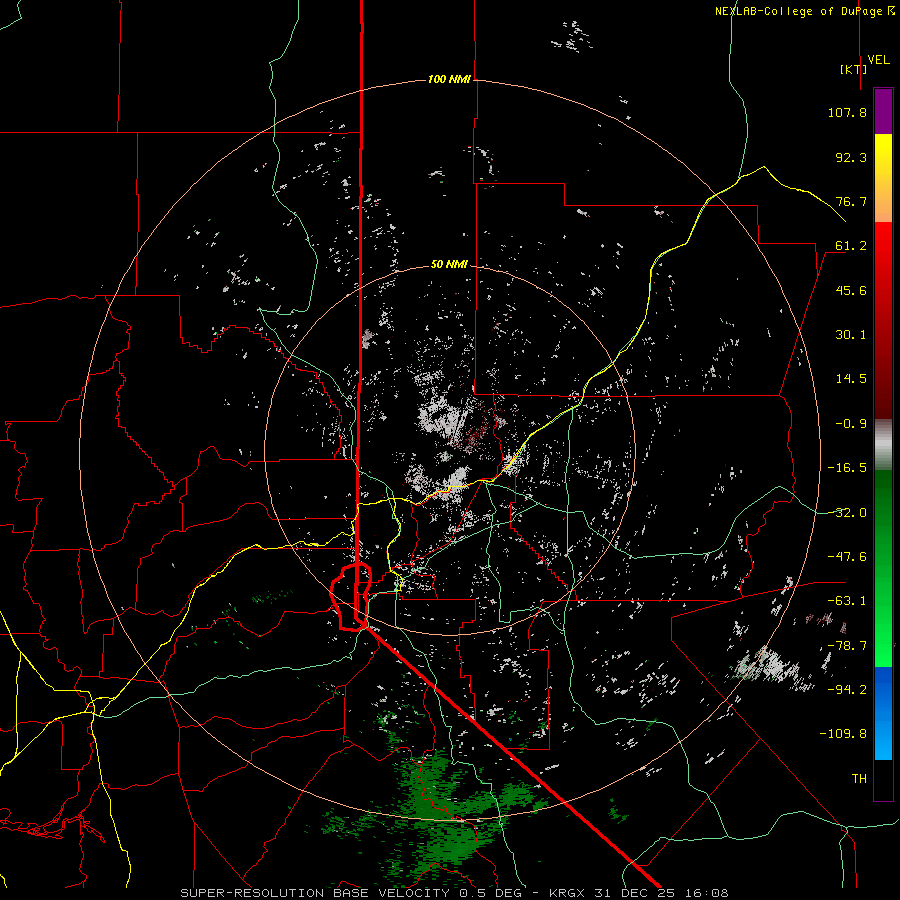Click the 92.3 velocity scale value
The height and width of the screenshot is (900, 900).
tap(851, 157)
